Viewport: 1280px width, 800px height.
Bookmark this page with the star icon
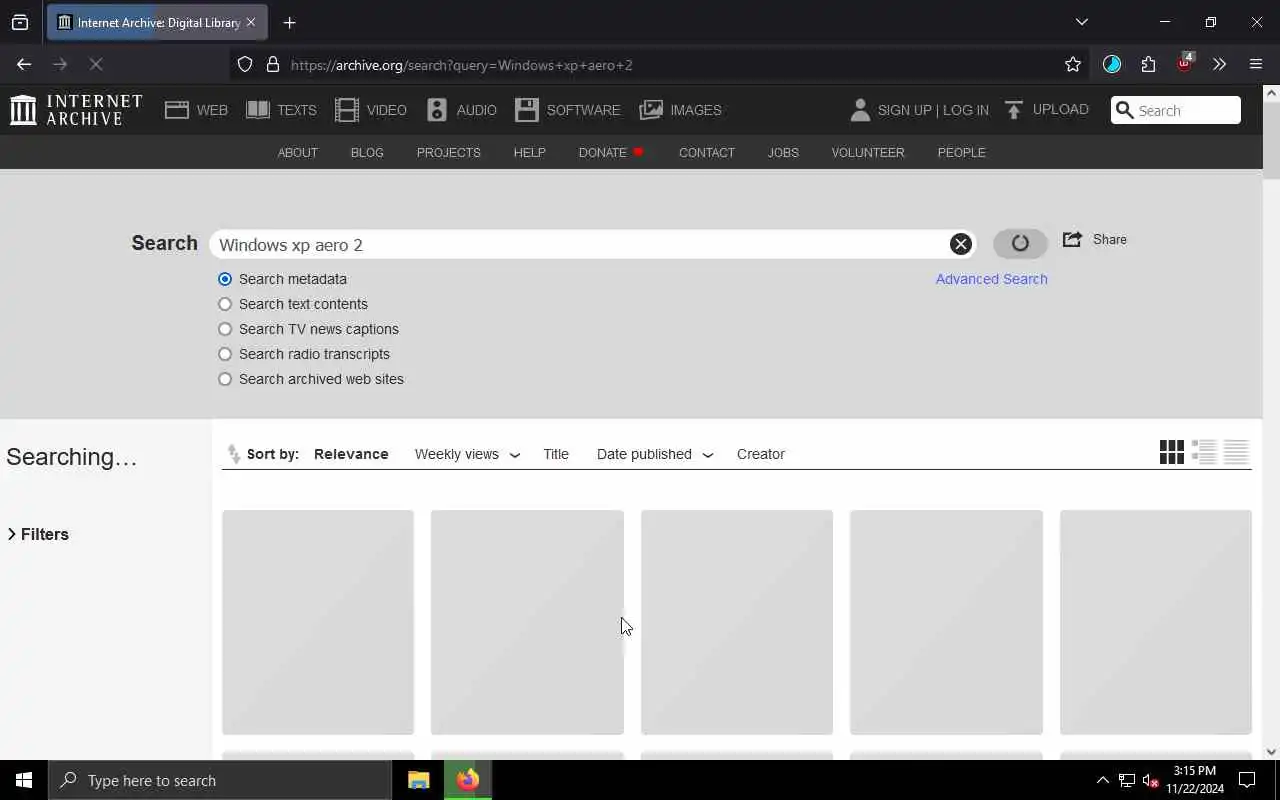coord(1073,64)
